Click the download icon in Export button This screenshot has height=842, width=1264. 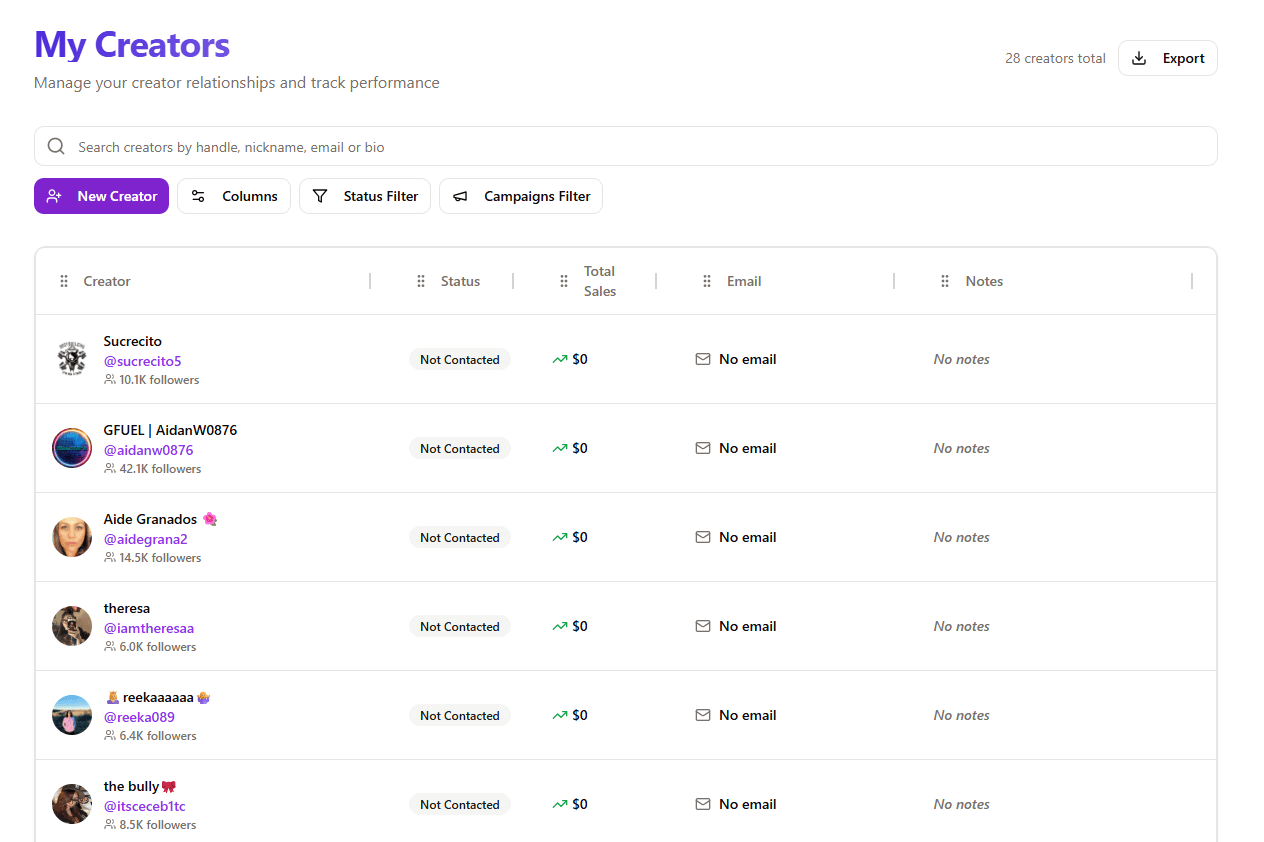tap(1138, 58)
